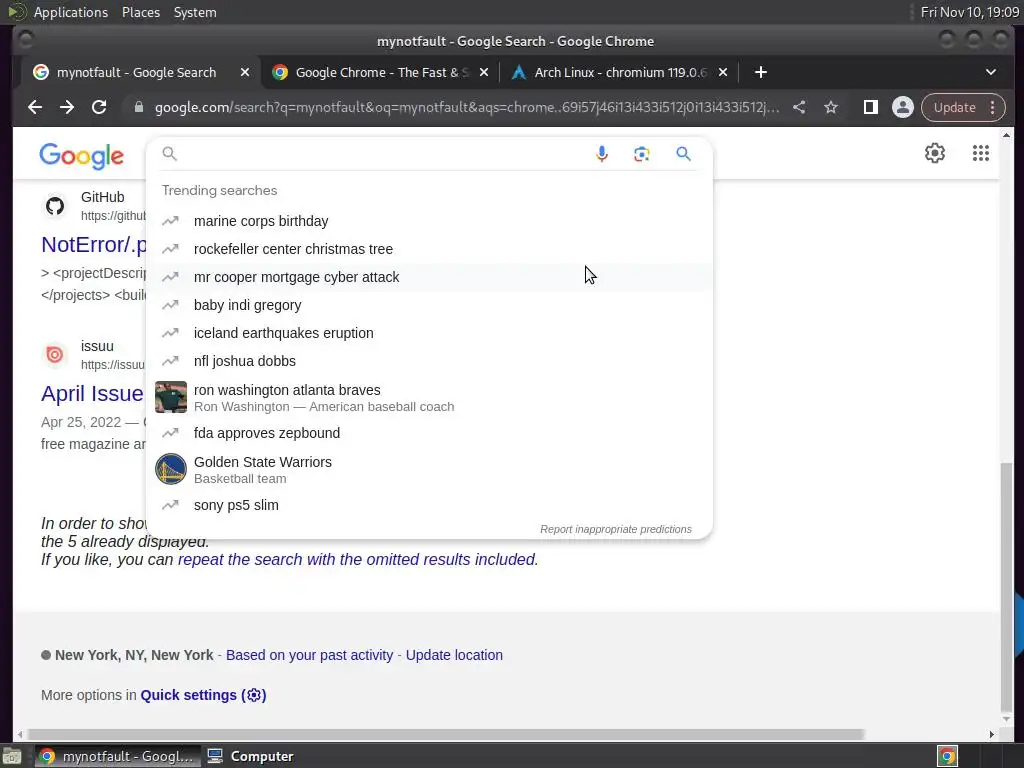Viewport: 1024px width, 768px height.
Task: Search by image with Lens icon
Action: [x=641, y=154]
